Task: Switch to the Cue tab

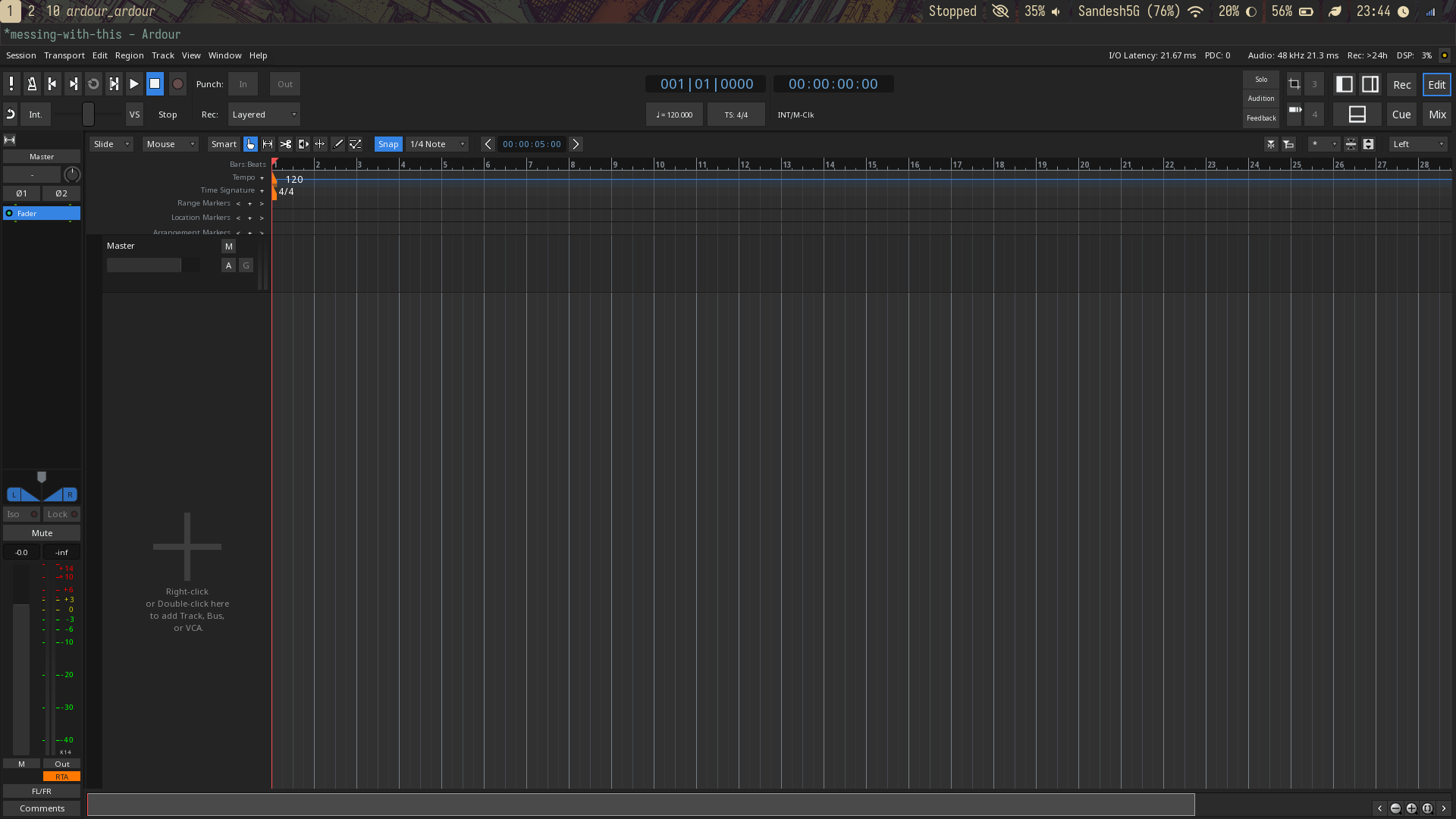Action: pos(1401,115)
